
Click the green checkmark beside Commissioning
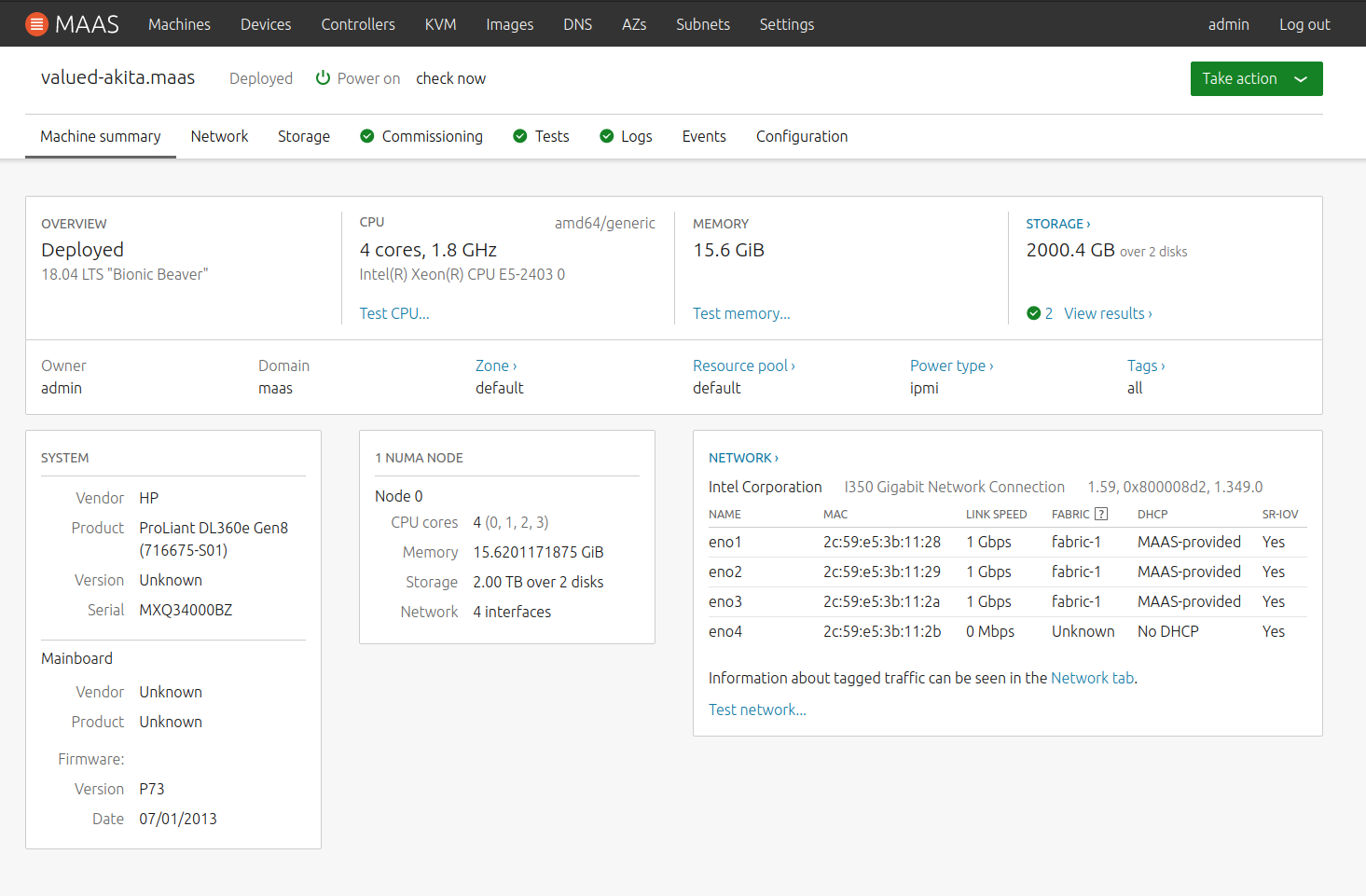pos(367,137)
